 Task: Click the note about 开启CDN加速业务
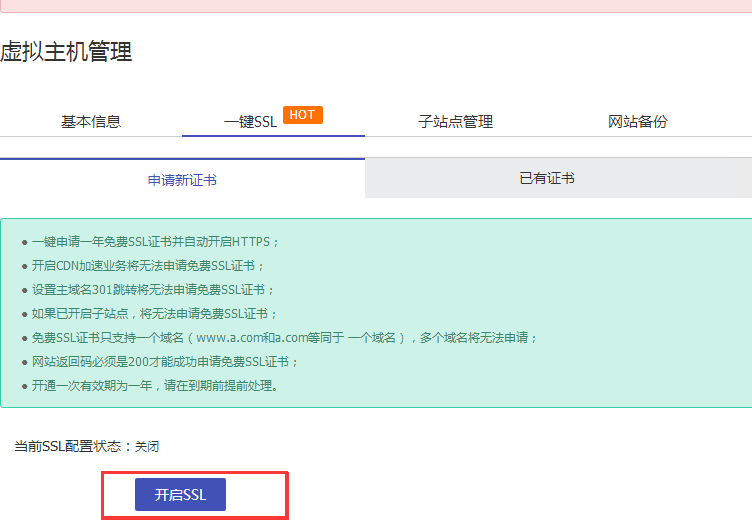tap(148, 266)
